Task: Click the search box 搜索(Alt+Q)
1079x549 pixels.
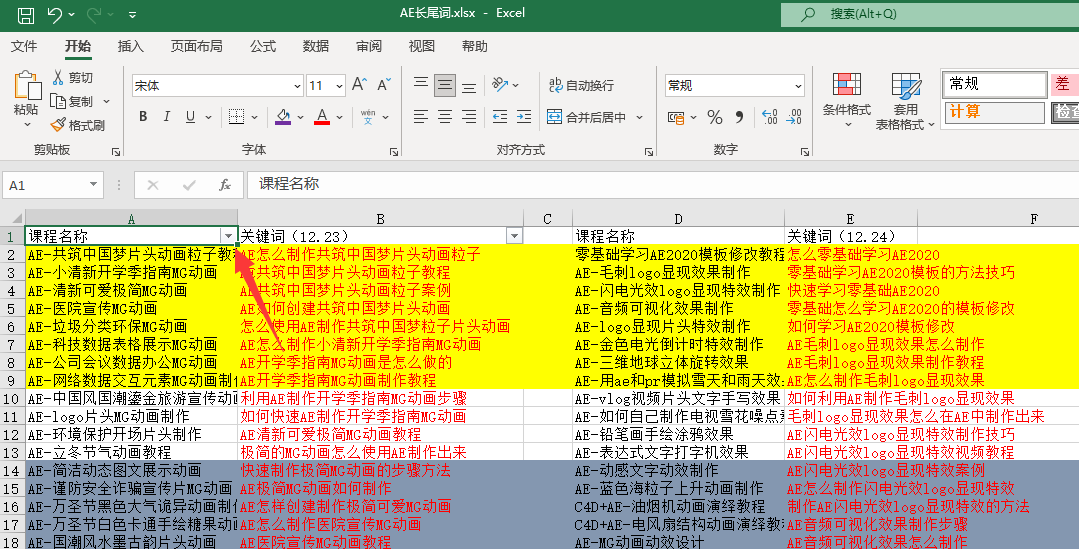Action: pos(930,14)
